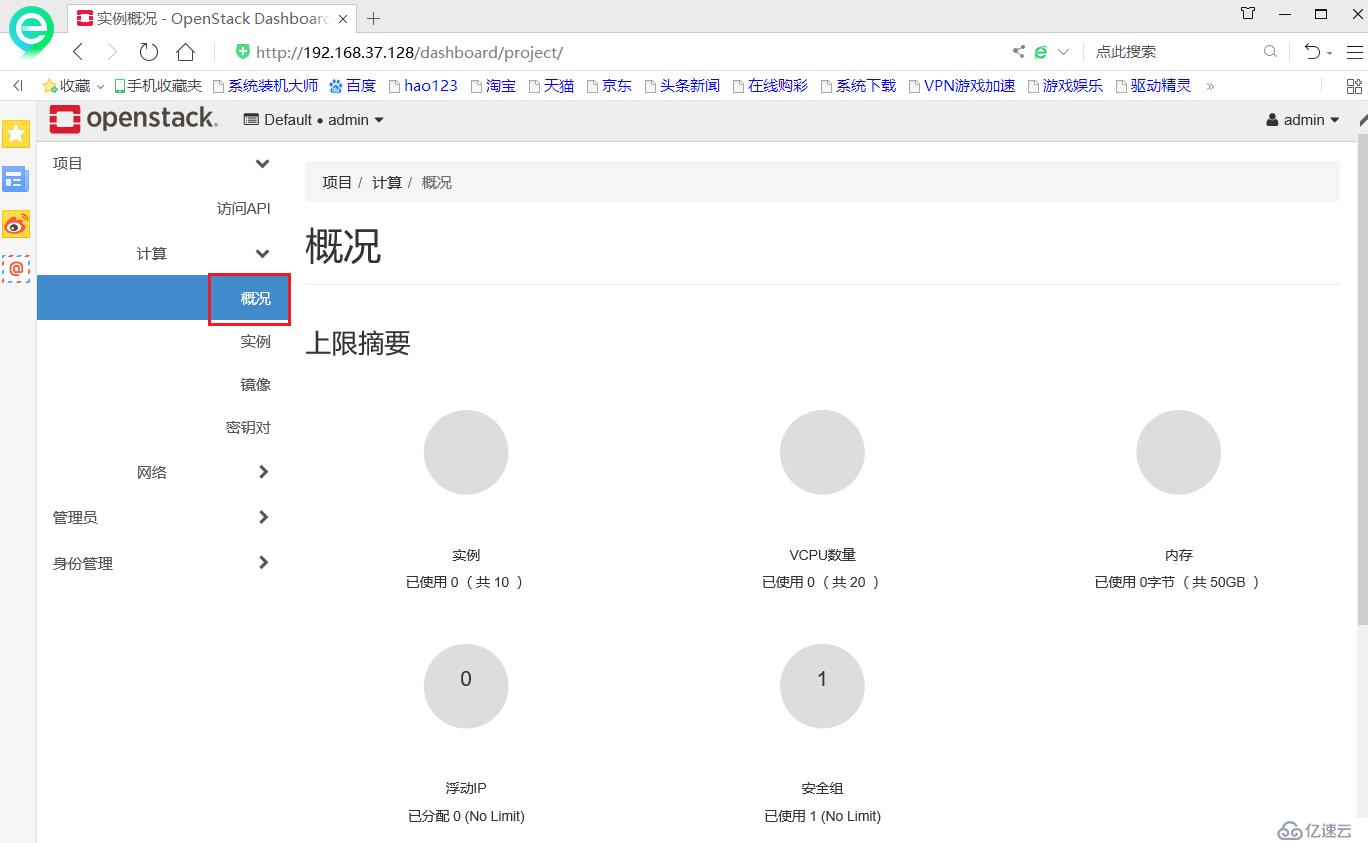This screenshot has width=1368, height=843.
Task: Open the 收藏 favorites bookmark menu
Action: pyautogui.click(x=73, y=86)
